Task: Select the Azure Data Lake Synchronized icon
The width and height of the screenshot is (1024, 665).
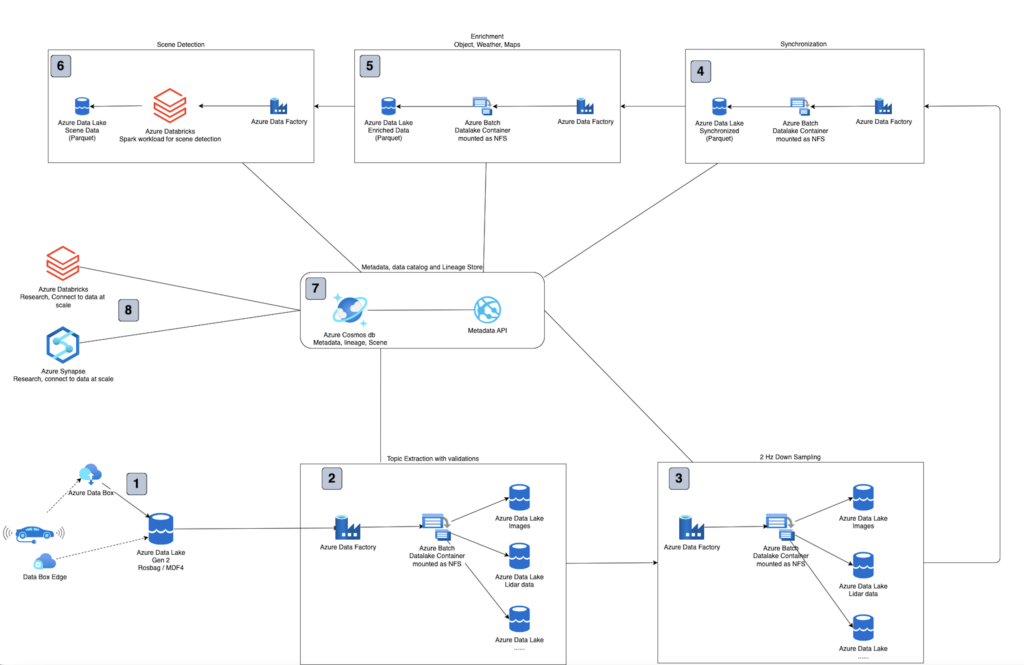Action: [x=718, y=106]
